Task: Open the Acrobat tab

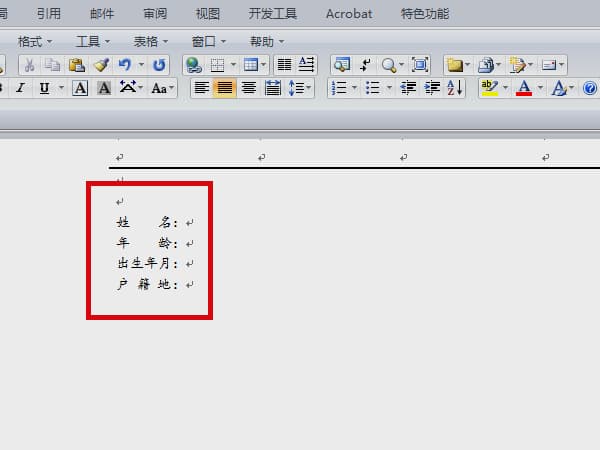Action: click(349, 14)
